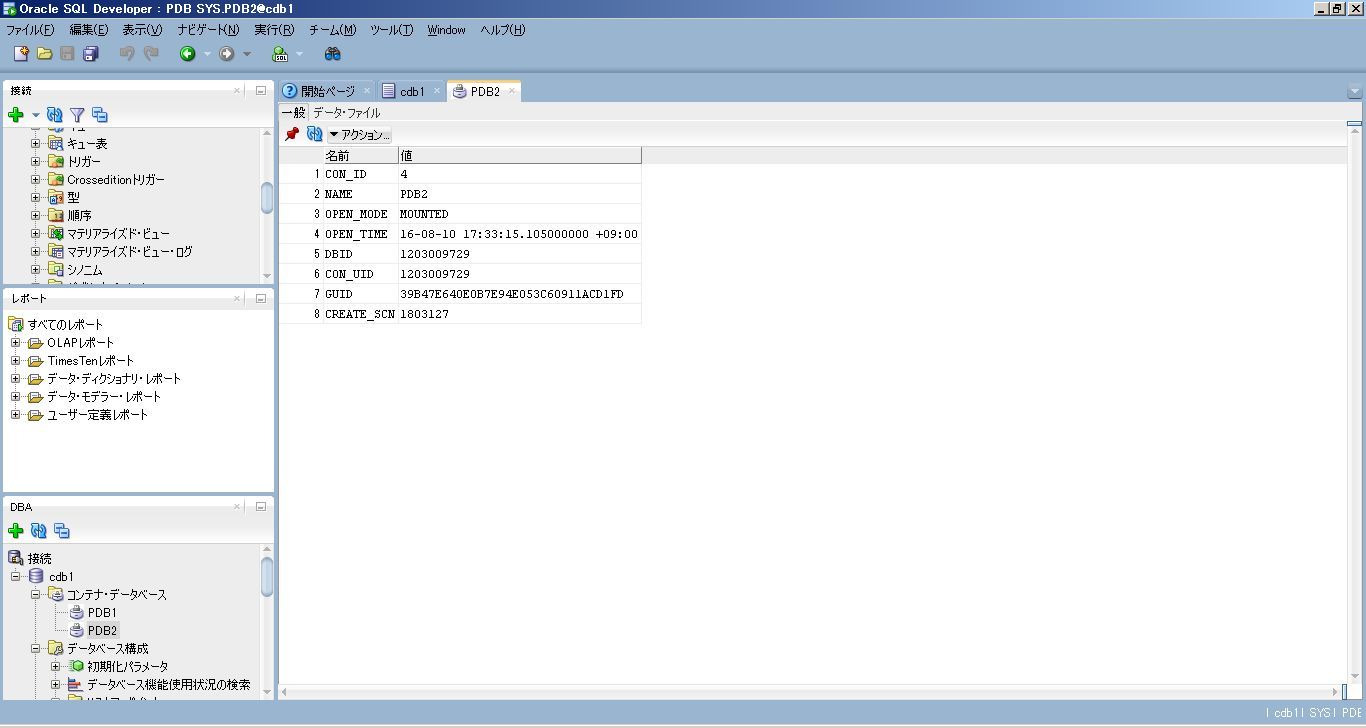
Task: Open the Forward button history dropdown
Action: point(247,54)
